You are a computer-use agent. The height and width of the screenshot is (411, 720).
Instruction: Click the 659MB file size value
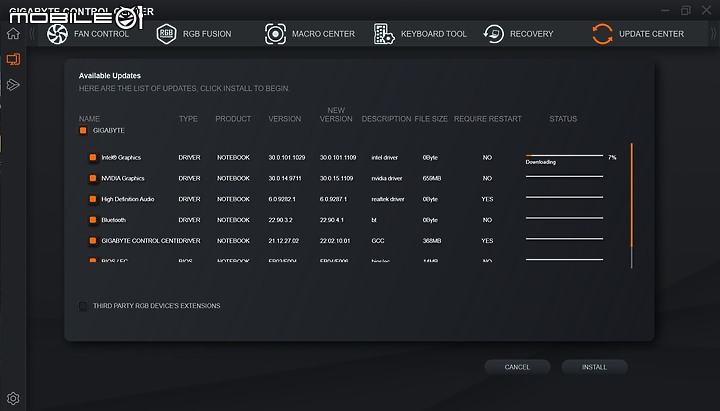click(x=432, y=178)
